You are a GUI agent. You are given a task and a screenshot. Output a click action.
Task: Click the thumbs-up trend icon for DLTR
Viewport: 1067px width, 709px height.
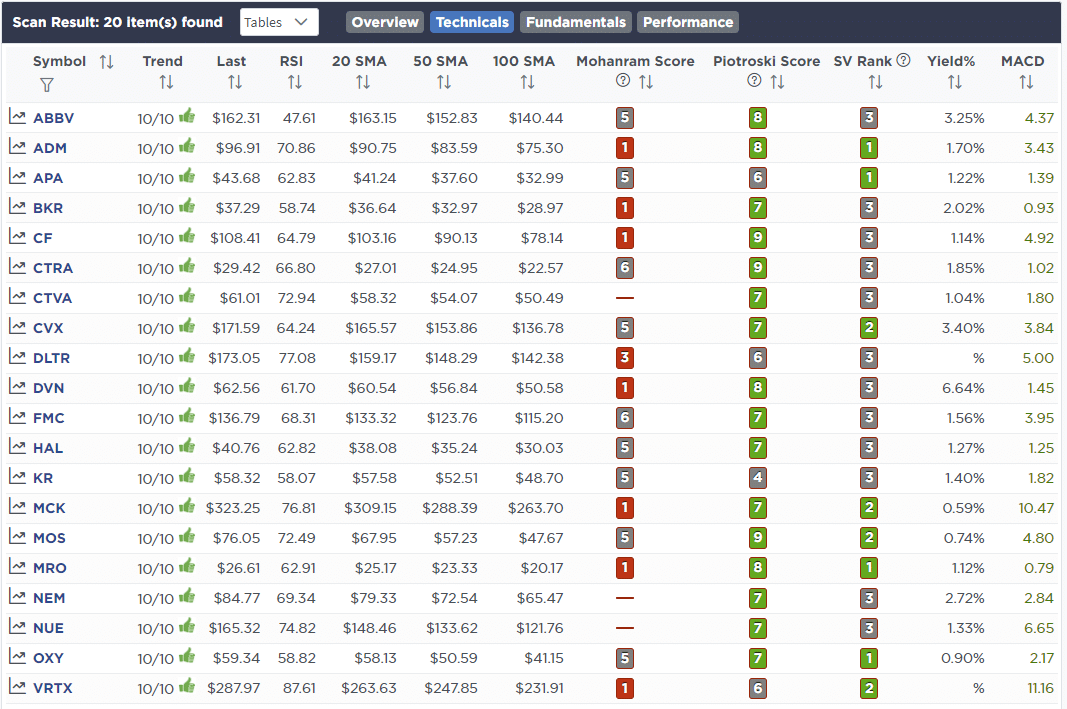(187, 357)
